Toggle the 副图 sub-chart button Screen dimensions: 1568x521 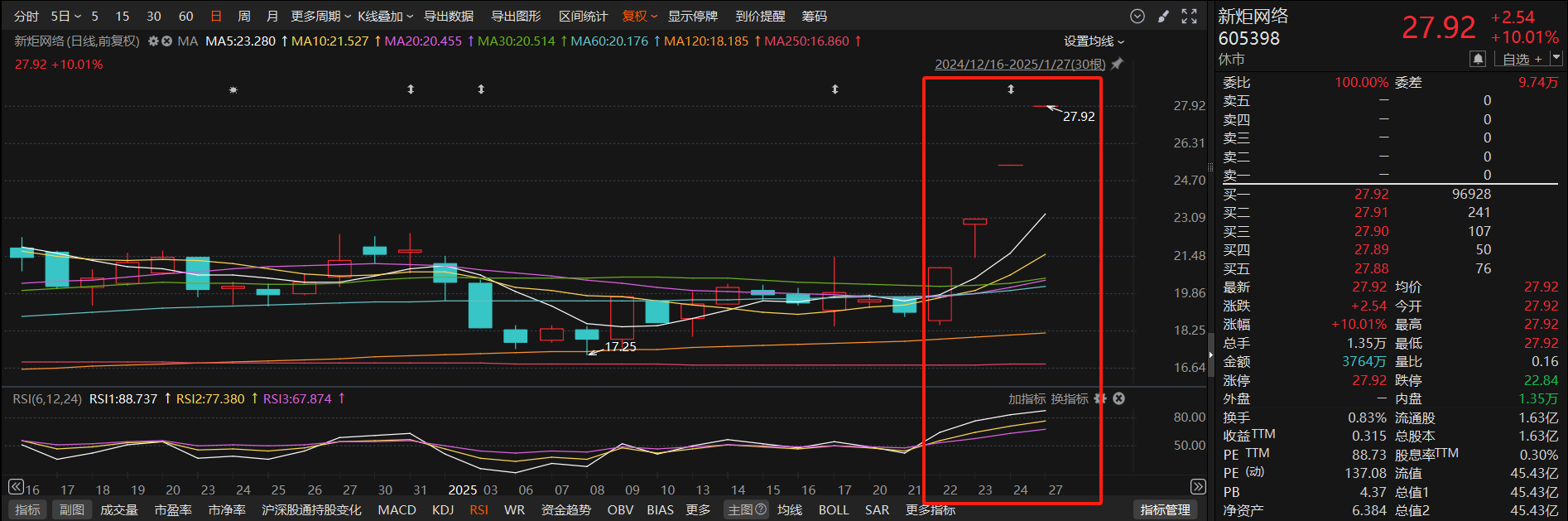72,509
